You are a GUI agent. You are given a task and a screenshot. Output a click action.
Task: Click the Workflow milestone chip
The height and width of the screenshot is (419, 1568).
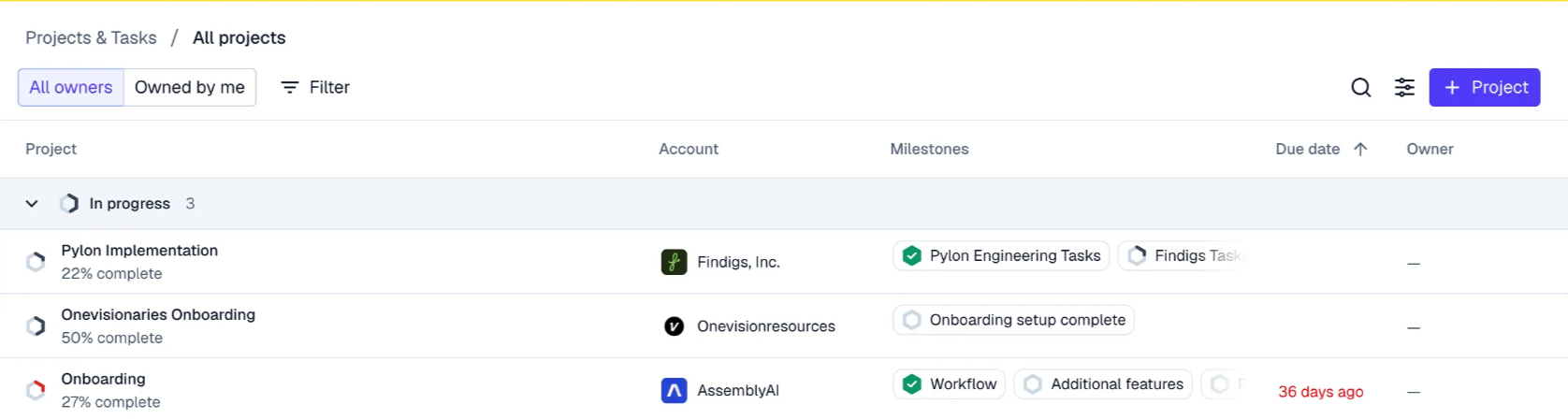(950, 384)
